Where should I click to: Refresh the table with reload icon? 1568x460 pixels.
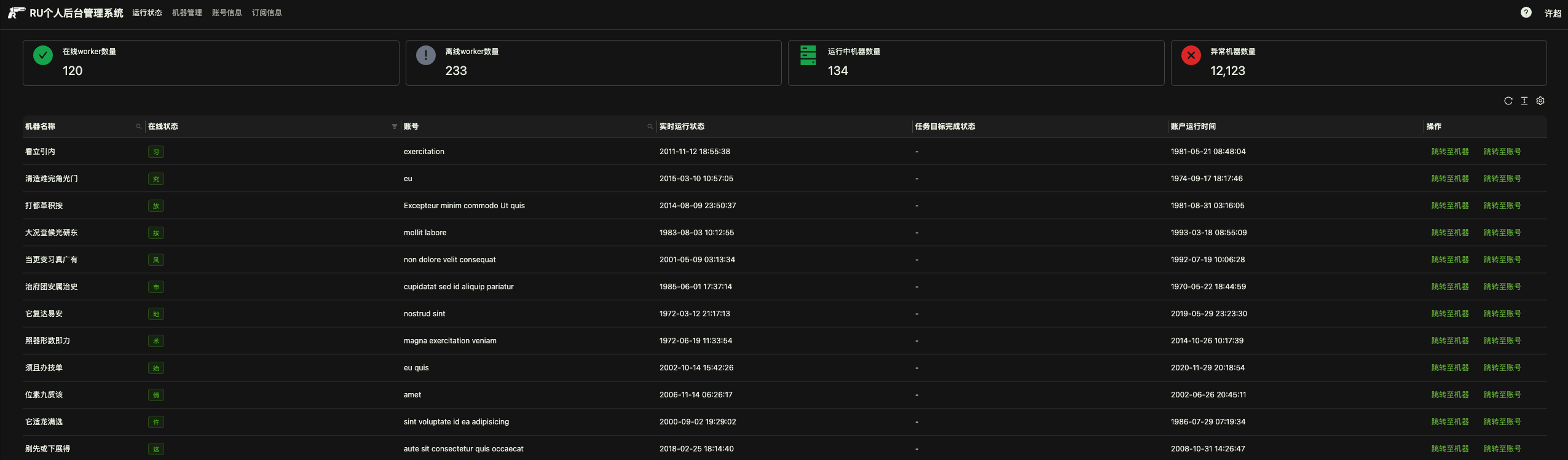(1508, 101)
